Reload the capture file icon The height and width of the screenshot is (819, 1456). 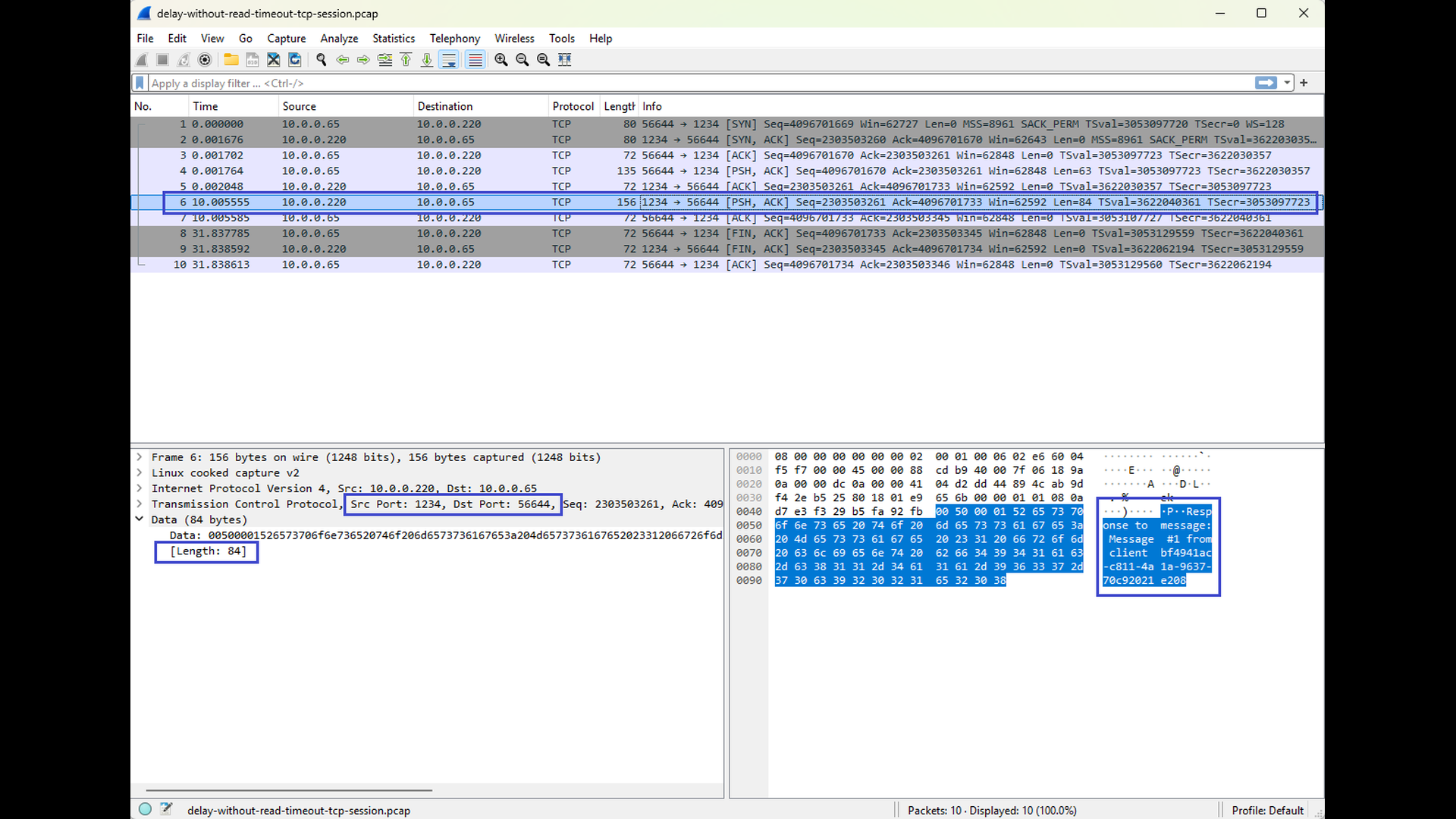point(295,60)
